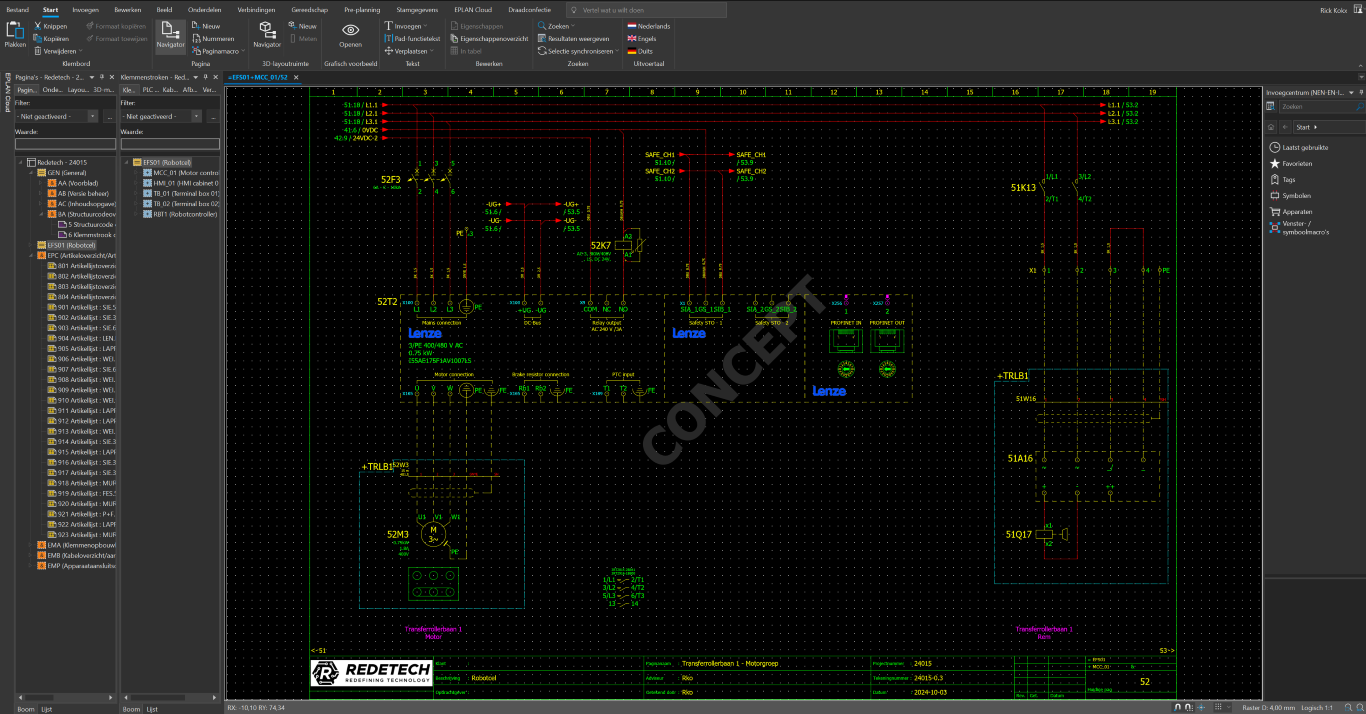Viewport: 1366px width, 714px height.
Task: Switch to the Pre-planning ribbon tab
Action: 362,9
